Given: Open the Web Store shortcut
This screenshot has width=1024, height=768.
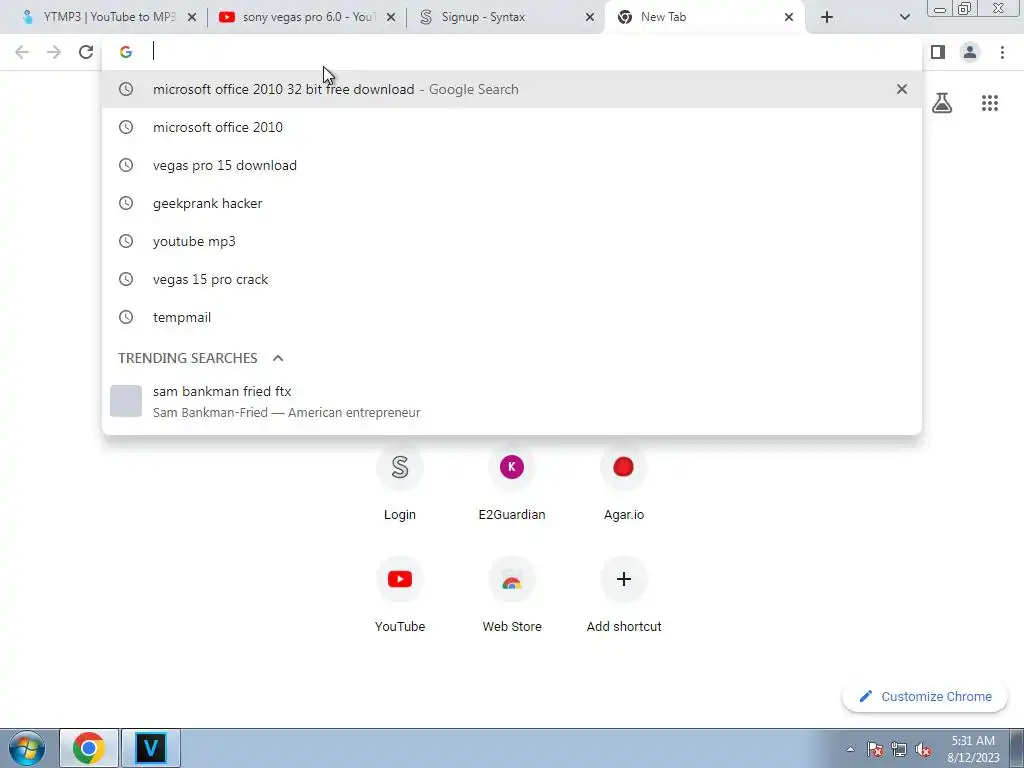Looking at the screenshot, I should click(x=512, y=595).
